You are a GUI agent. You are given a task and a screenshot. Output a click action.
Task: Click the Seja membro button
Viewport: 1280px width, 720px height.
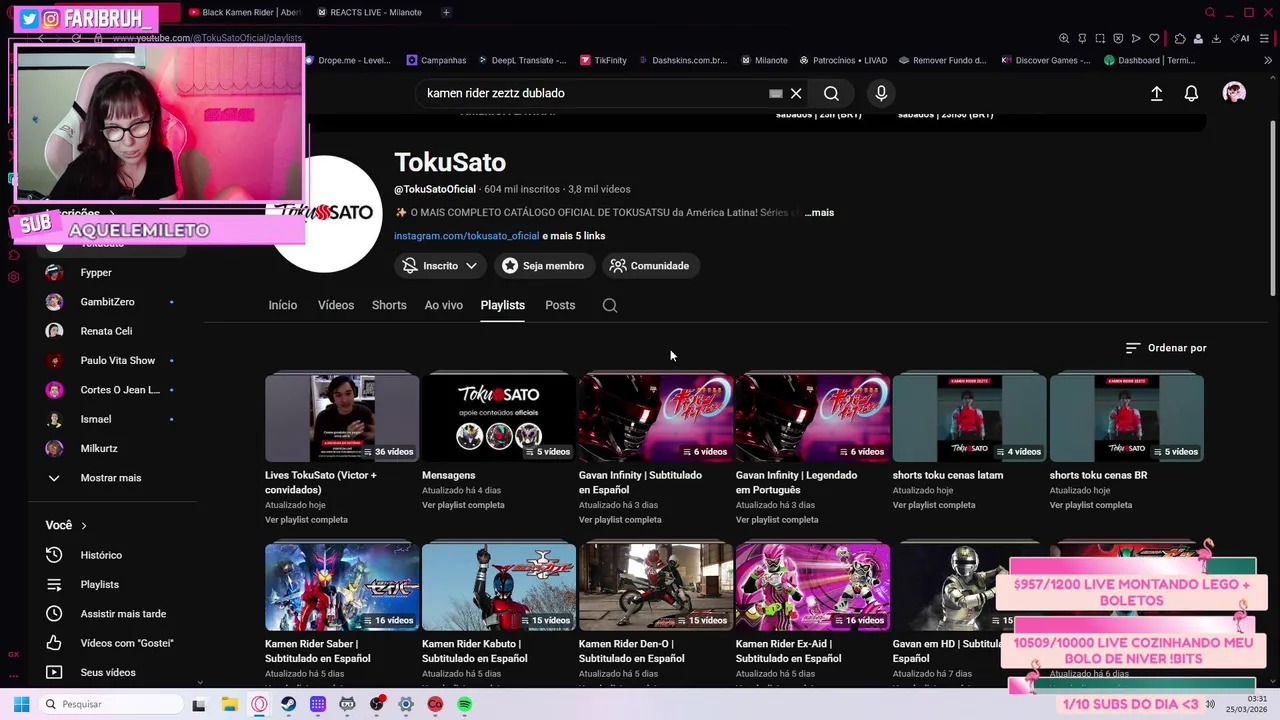(x=543, y=266)
